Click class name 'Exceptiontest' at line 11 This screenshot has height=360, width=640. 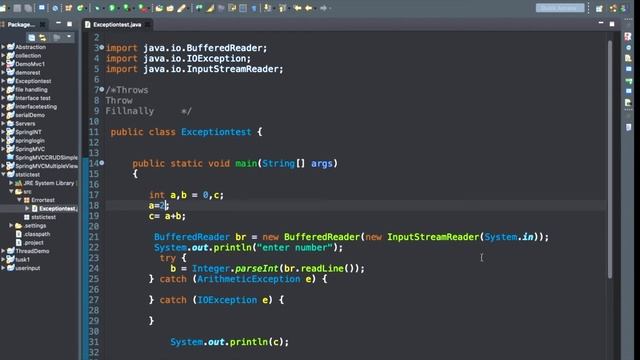click(216, 132)
